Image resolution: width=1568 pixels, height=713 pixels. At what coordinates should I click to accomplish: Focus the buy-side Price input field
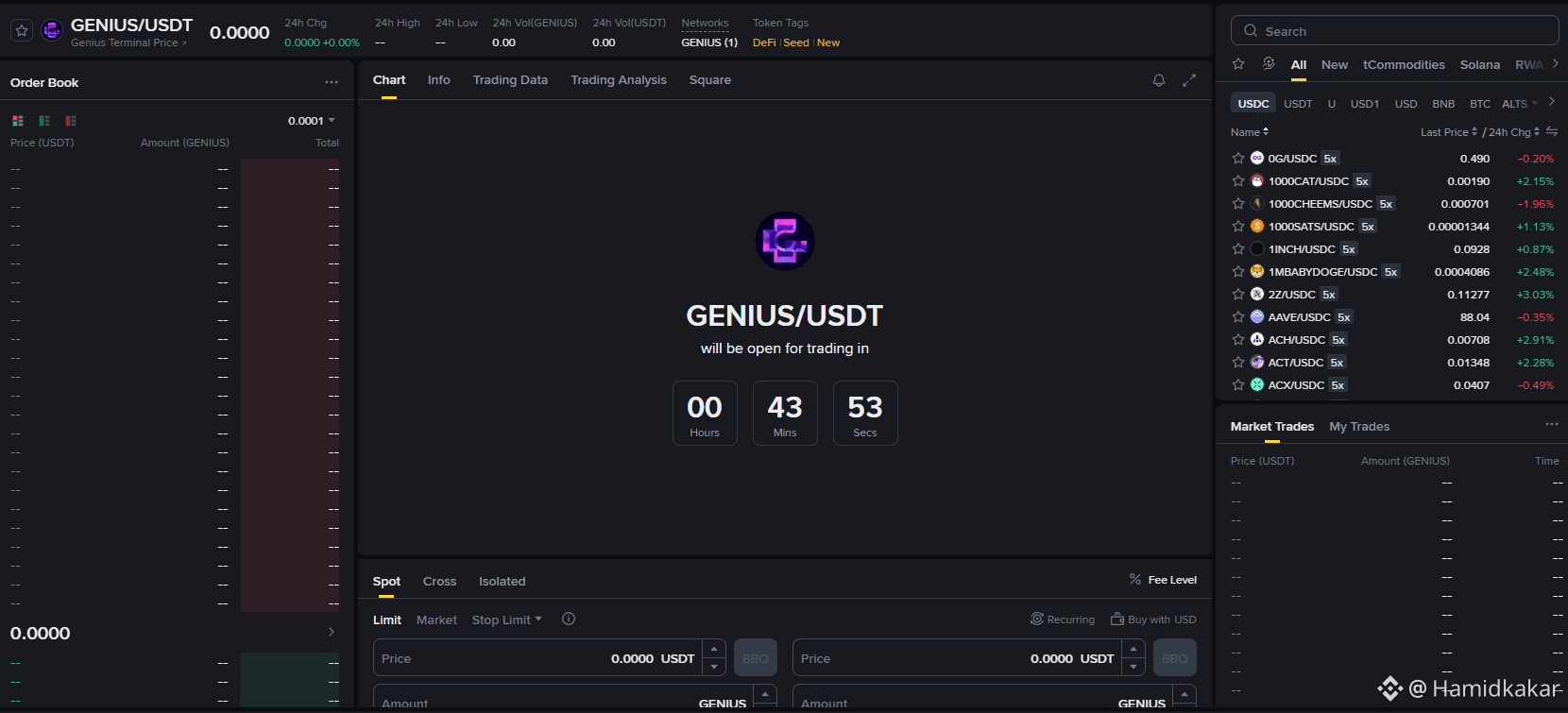pos(538,658)
